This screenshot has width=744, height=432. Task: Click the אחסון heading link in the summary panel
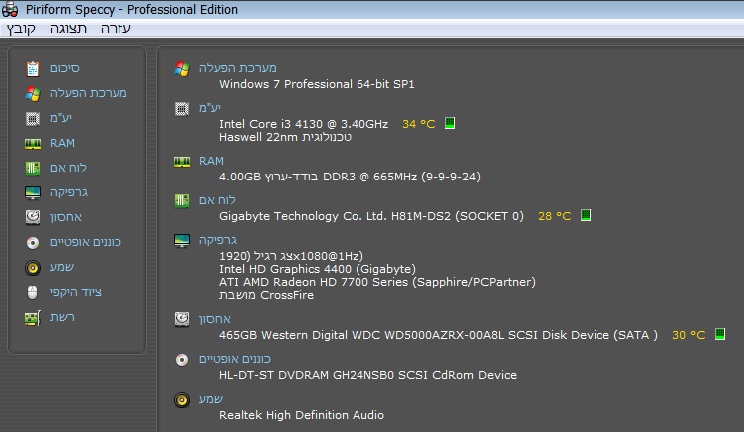click(215, 318)
